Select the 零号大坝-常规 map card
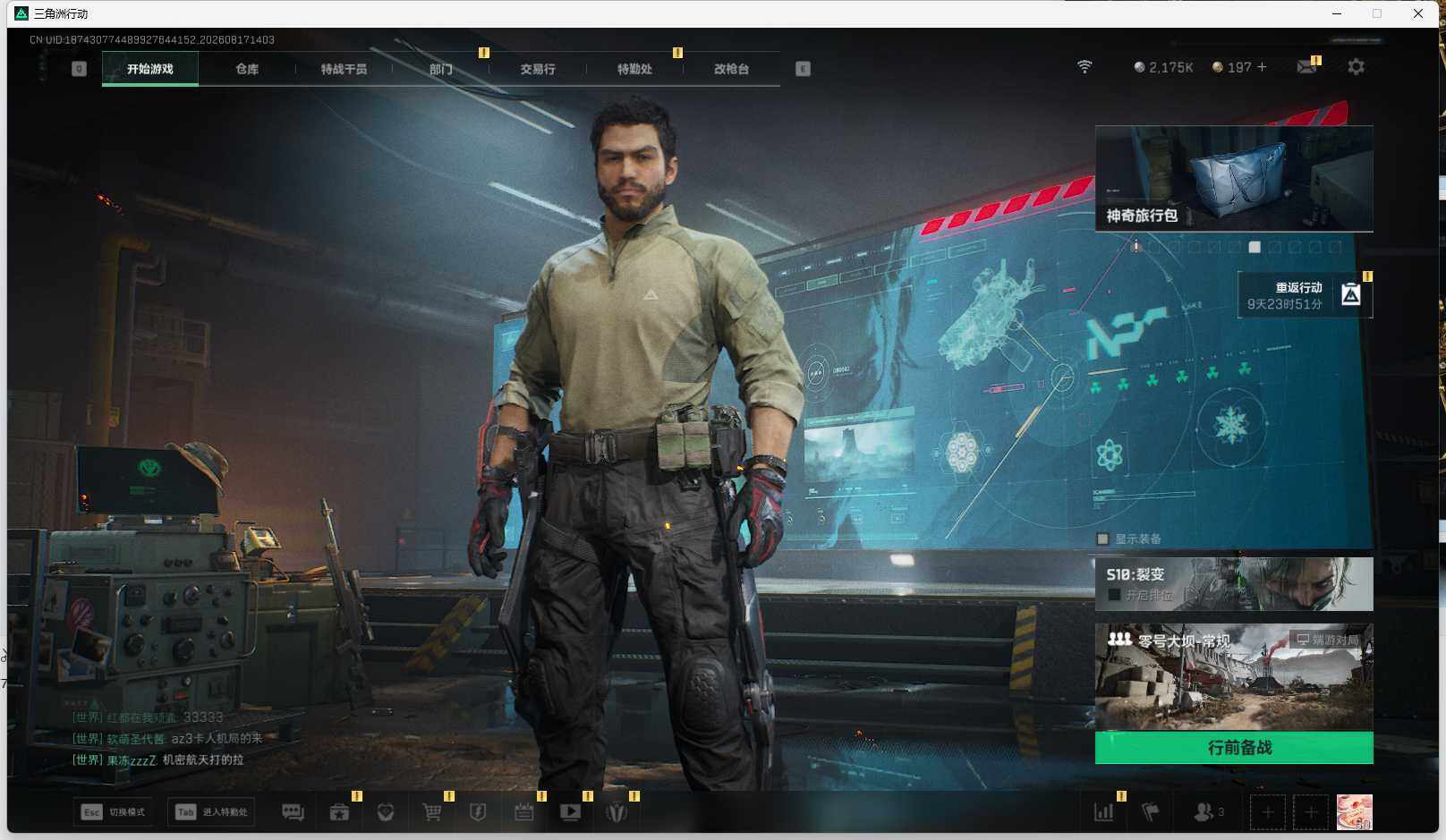Screen dimensions: 1446x840 (x=1234, y=677)
